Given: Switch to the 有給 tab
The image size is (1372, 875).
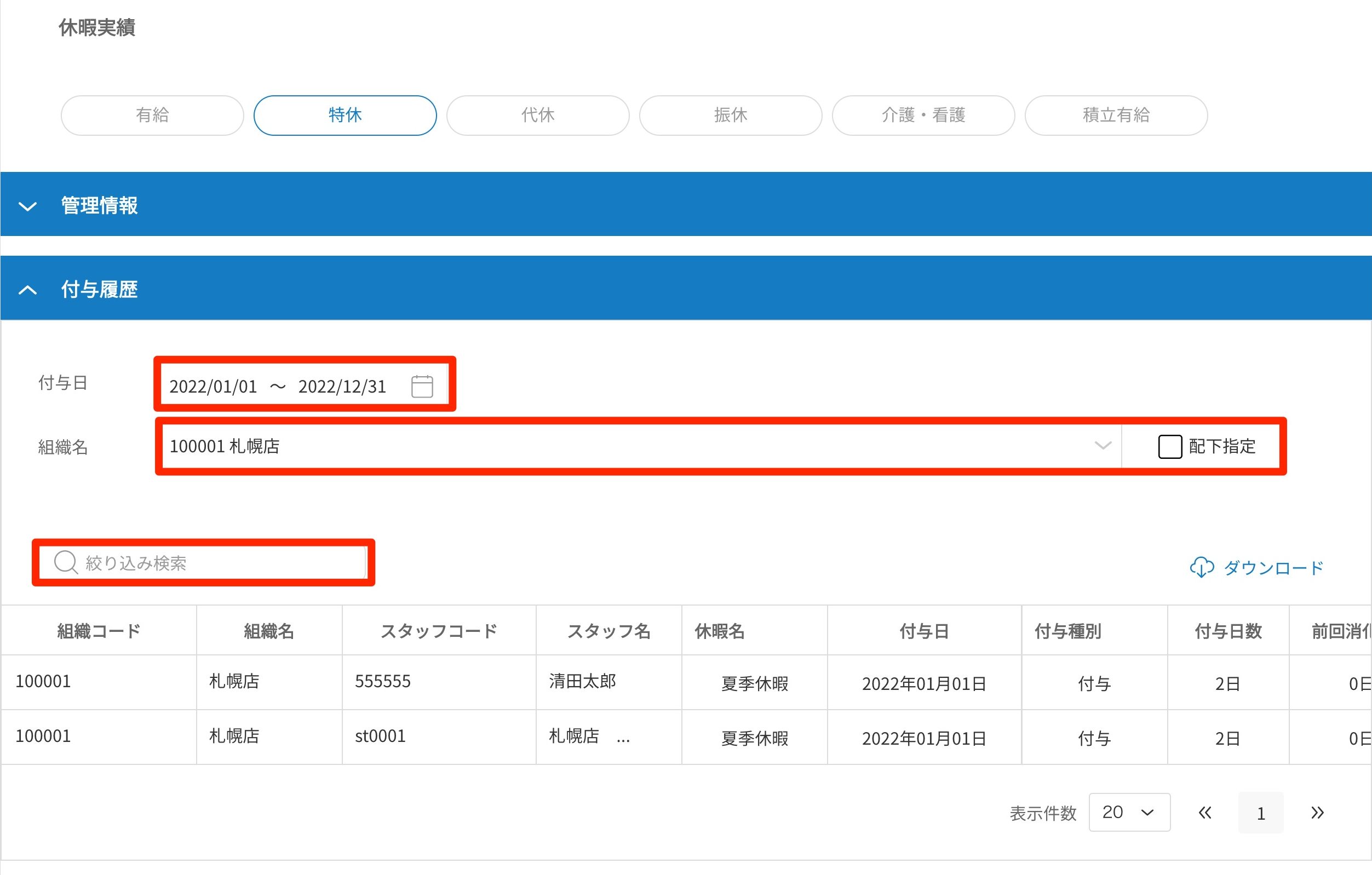Looking at the screenshot, I should (152, 115).
